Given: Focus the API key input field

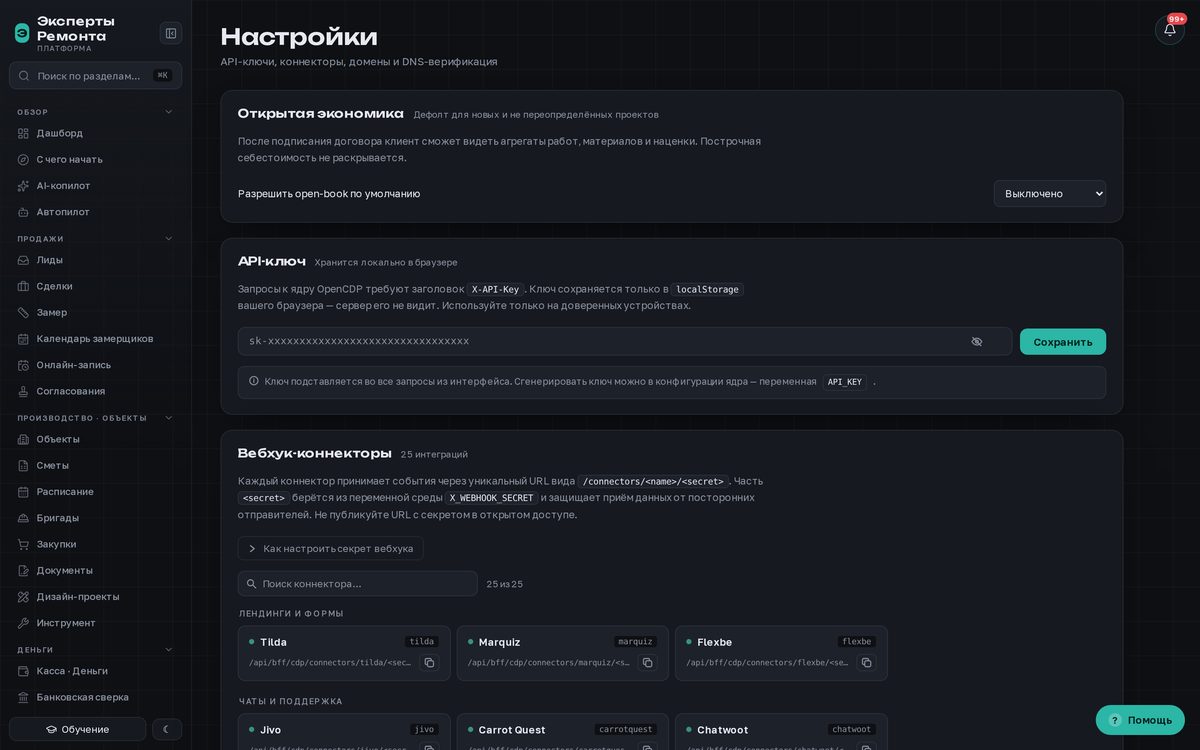Looking at the screenshot, I should click(625, 341).
